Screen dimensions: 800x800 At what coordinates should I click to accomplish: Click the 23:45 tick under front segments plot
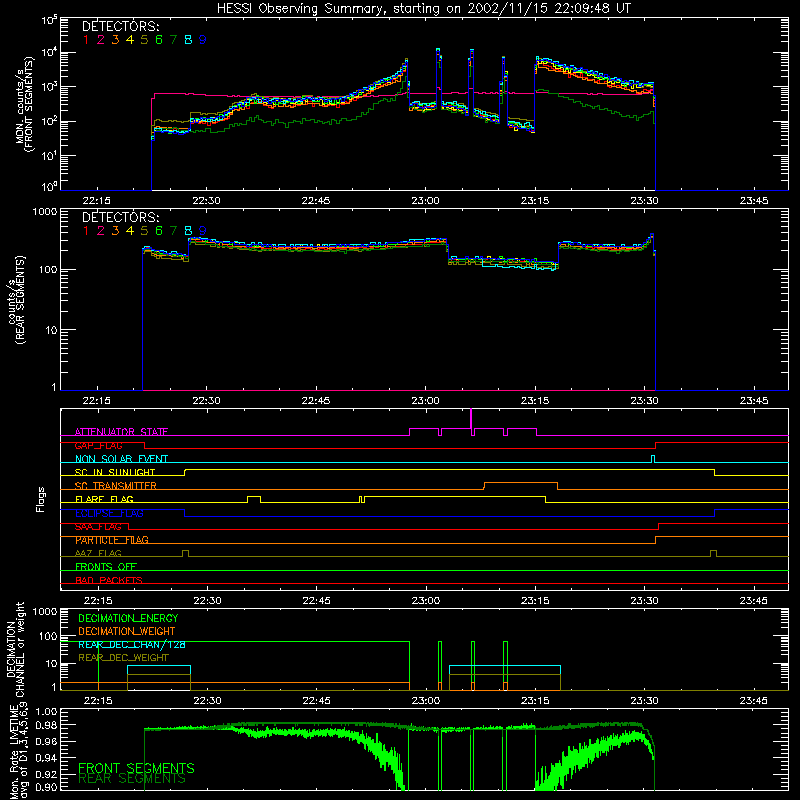(754, 201)
